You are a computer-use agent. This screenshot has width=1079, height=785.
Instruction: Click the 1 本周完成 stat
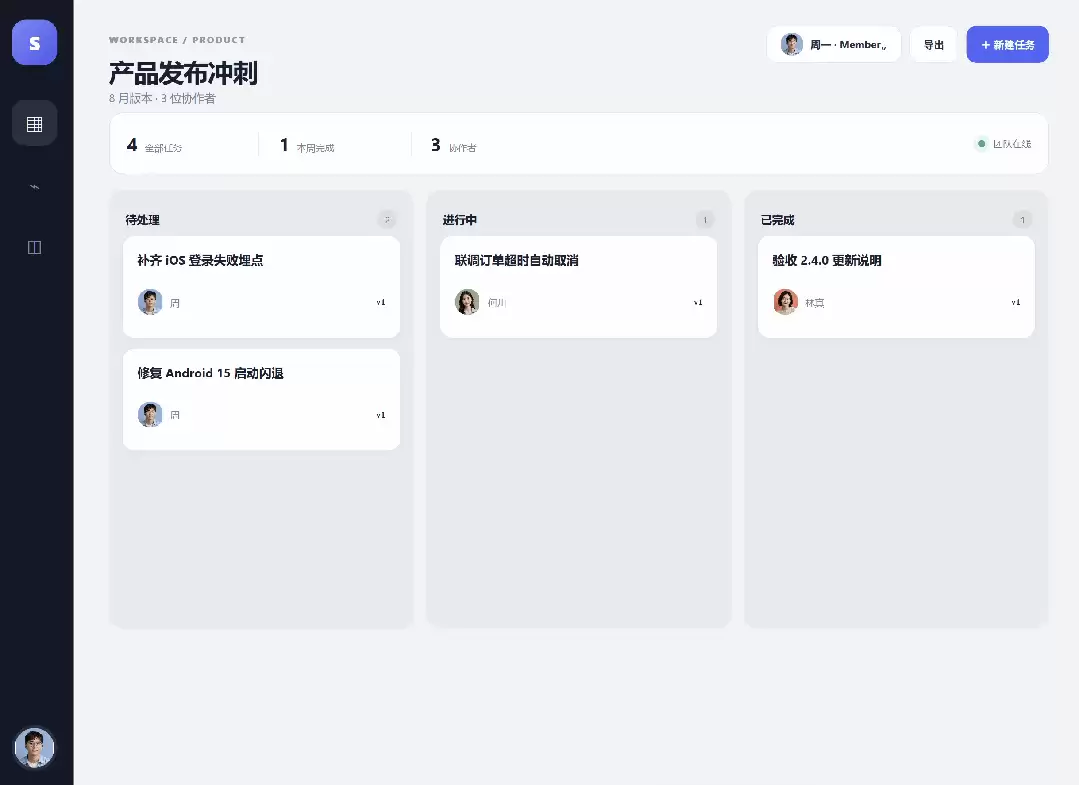pyautogui.click(x=307, y=145)
